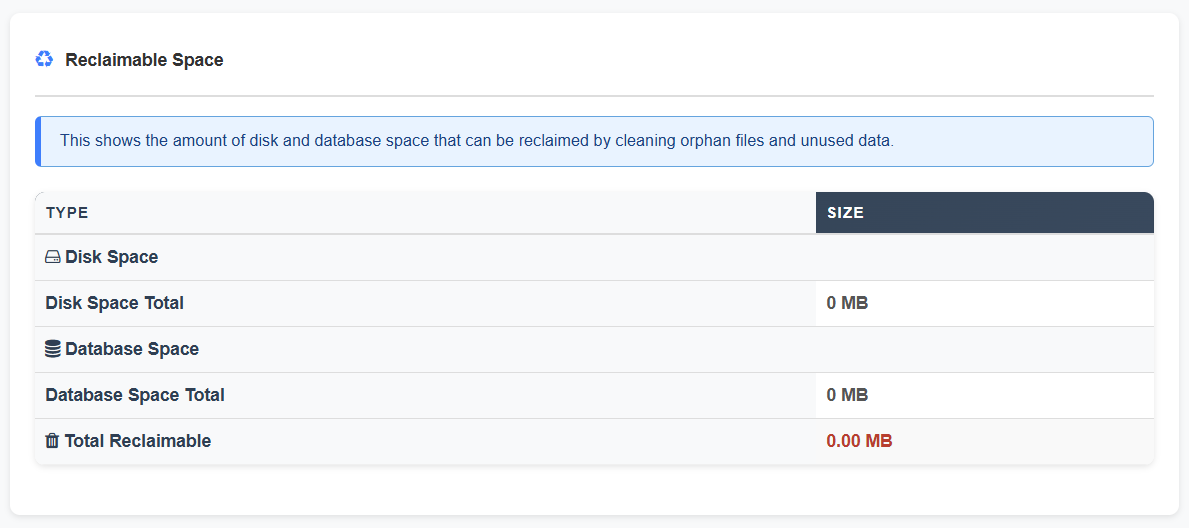1189x528 pixels.
Task: Click the blue info banner about orphan files
Action: pyautogui.click(x=594, y=141)
